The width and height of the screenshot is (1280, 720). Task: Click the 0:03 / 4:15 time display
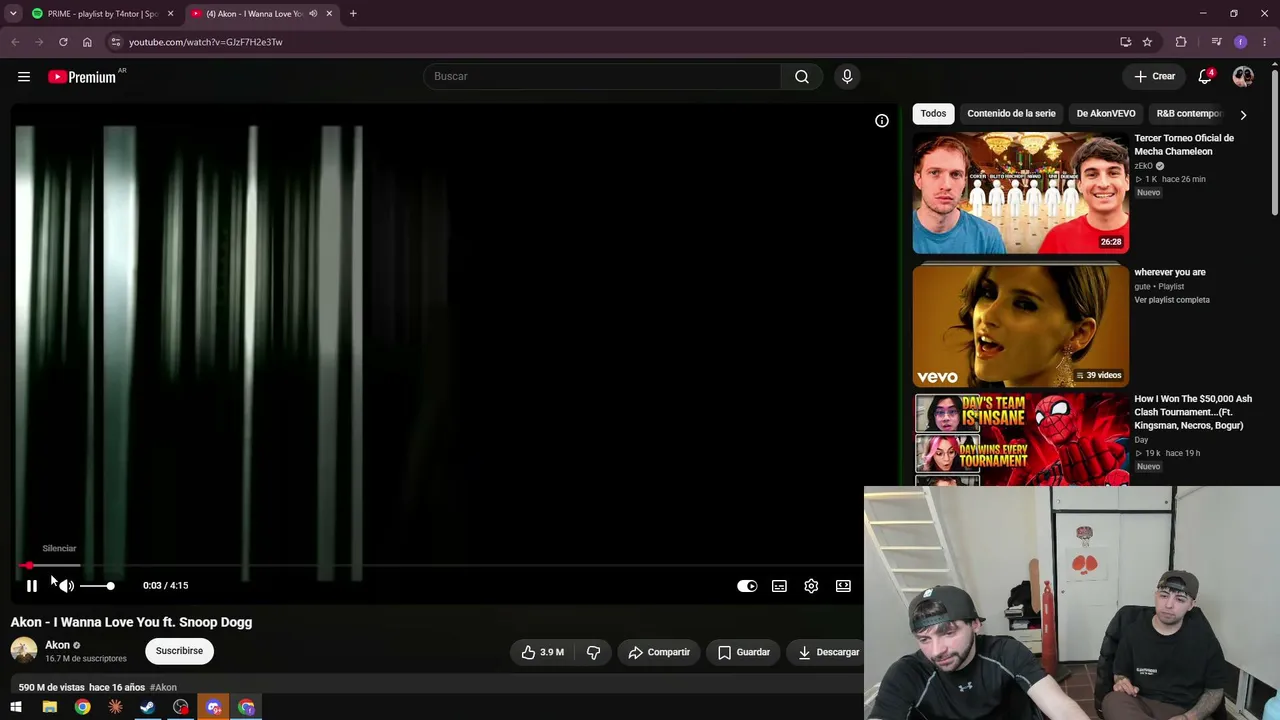[165, 586]
